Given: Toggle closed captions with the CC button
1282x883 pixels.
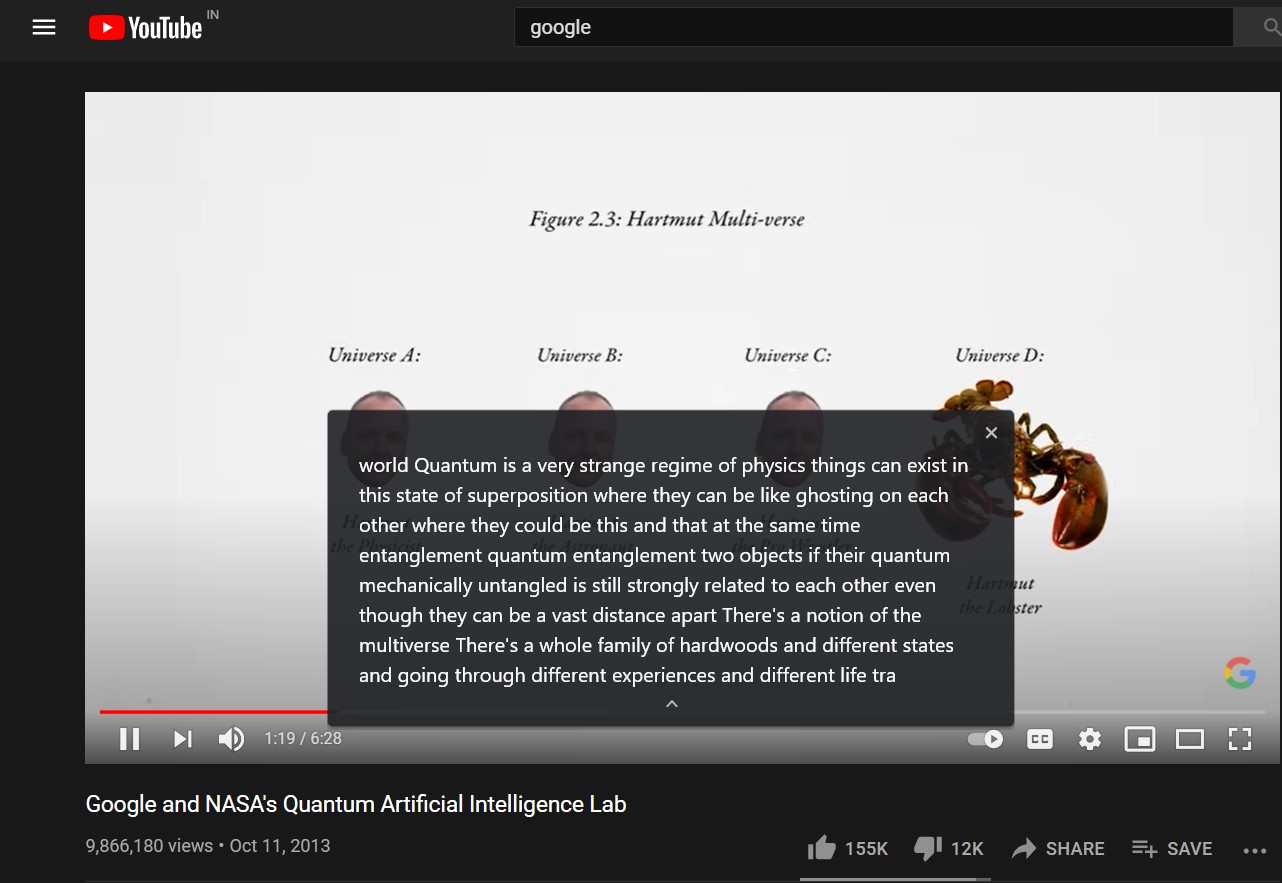Looking at the screenshot, I should pos(1039,738).
